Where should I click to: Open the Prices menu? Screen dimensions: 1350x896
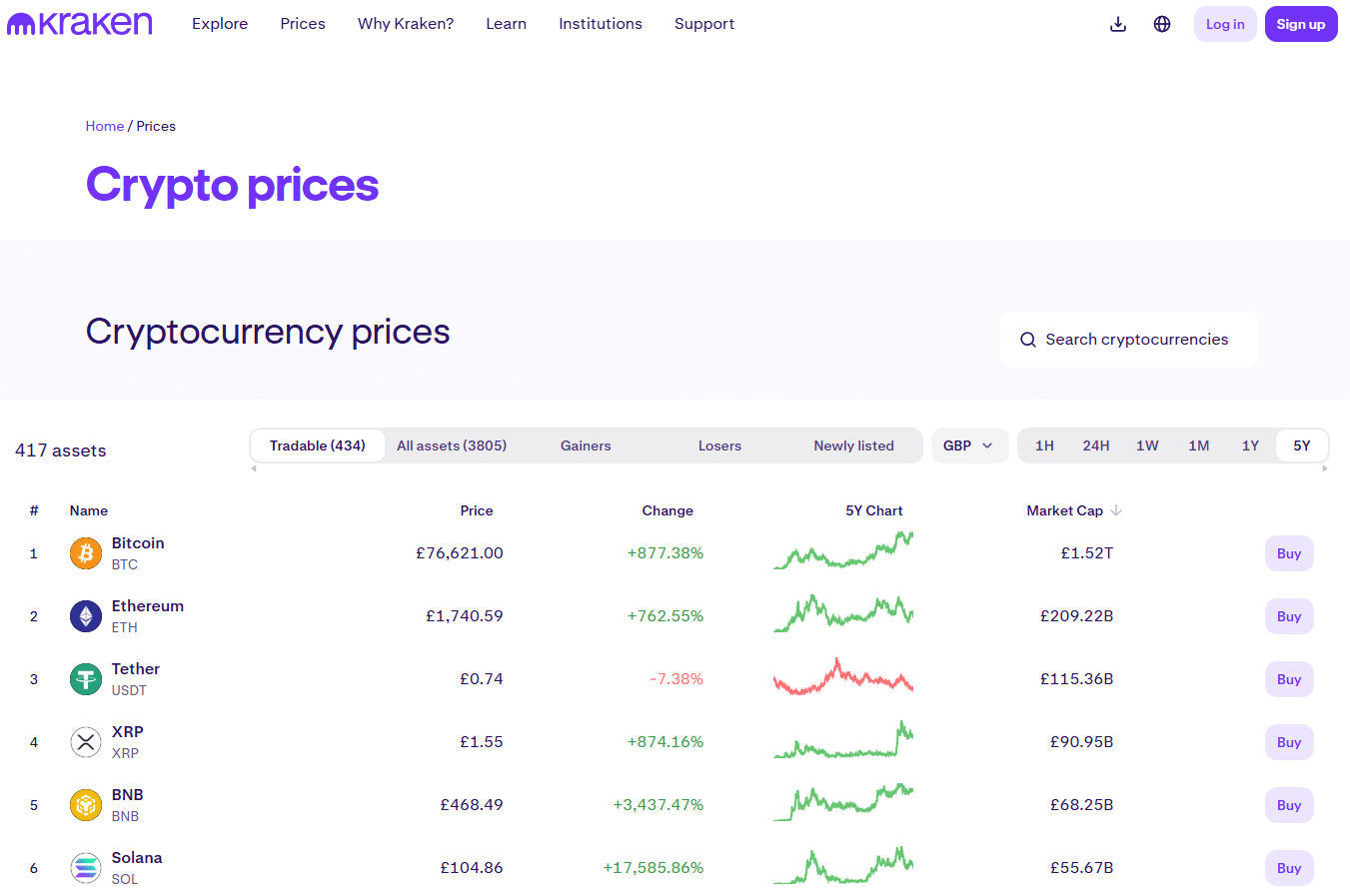coord(303,24)
